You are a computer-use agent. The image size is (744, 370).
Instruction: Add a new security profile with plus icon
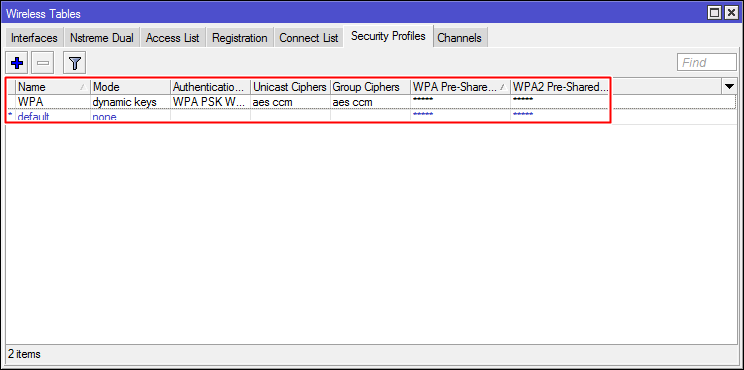pos(17,62)
